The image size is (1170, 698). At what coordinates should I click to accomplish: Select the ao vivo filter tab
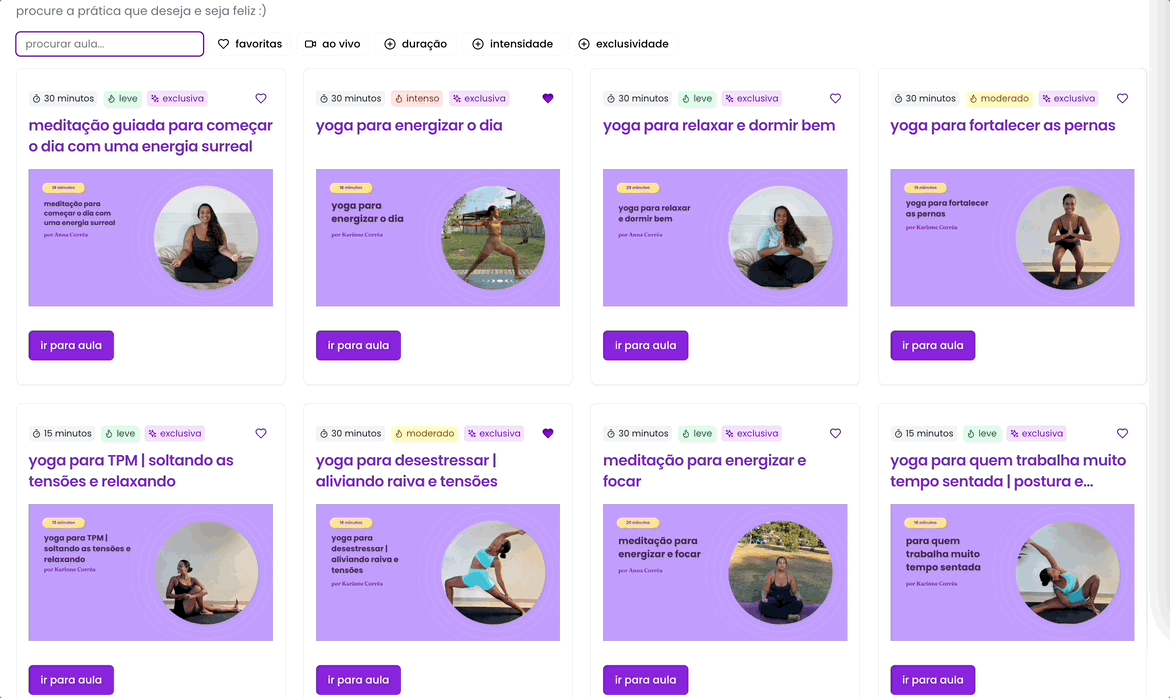[x=332, y=43]
